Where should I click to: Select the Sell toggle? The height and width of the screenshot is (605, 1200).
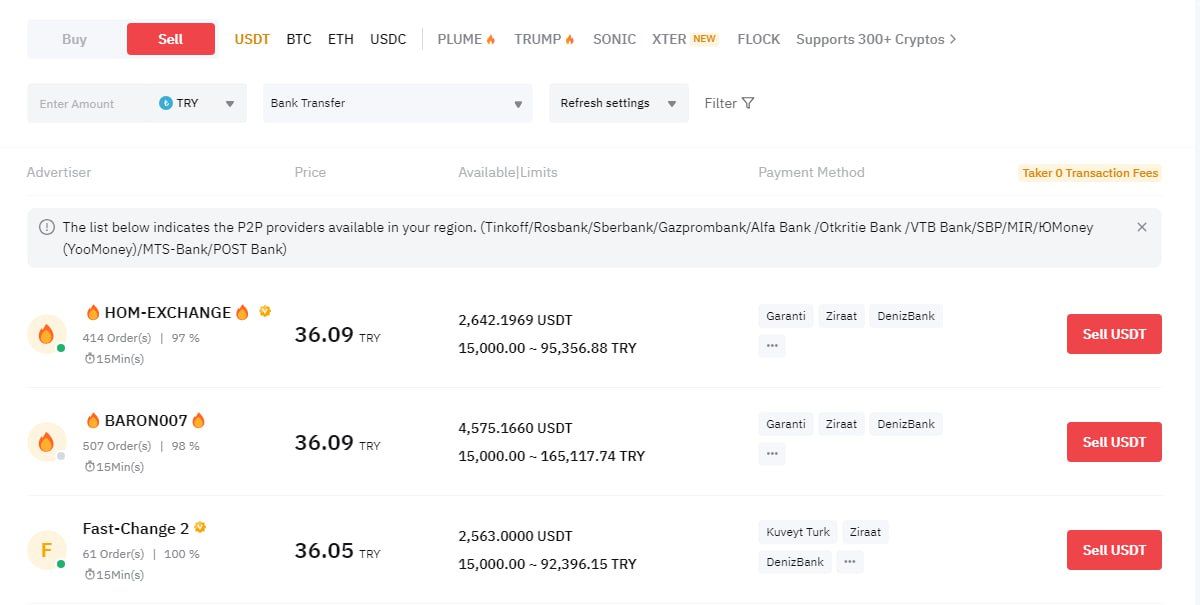point(170,39)
